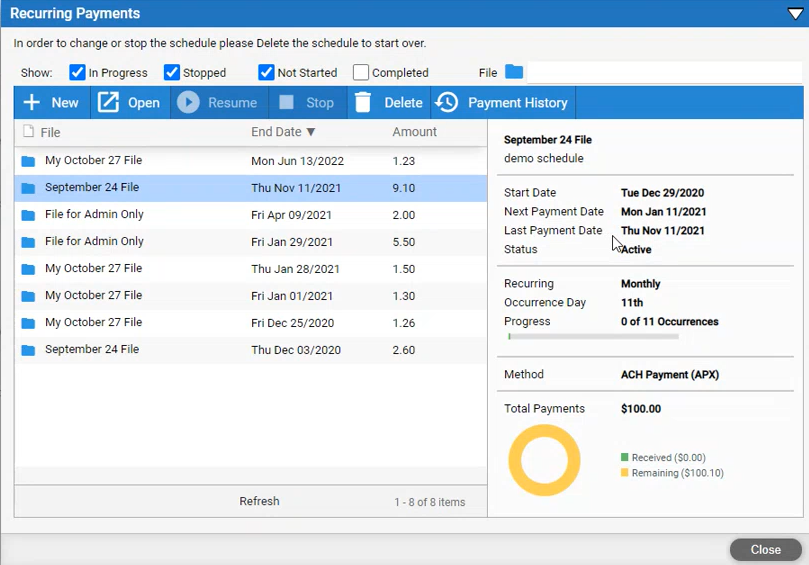Viewport: 809px width, 565px height.
Task: Click the Stop square icon
Action: 286,102
